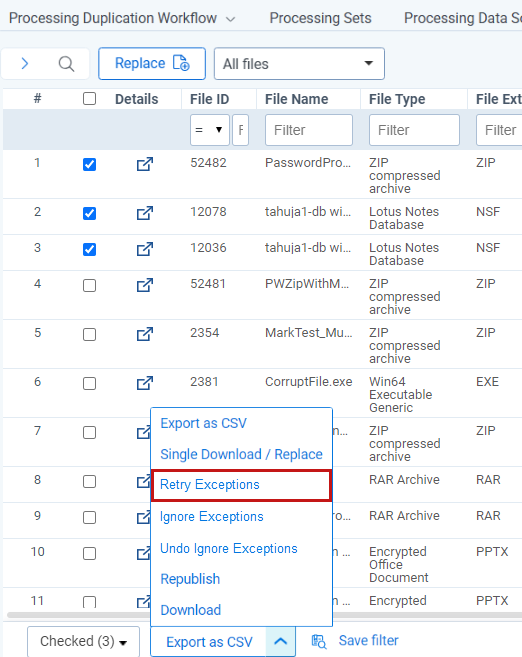The image size is (522, 657).
Task: Sort by File Type column header
Action: [397, 99]
